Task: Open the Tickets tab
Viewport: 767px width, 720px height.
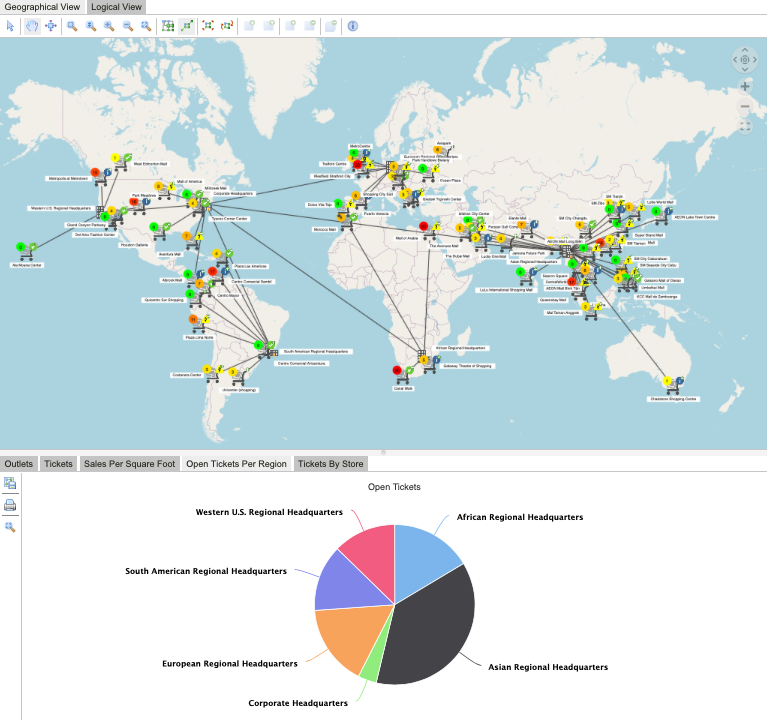Action: tap(59, 464)
